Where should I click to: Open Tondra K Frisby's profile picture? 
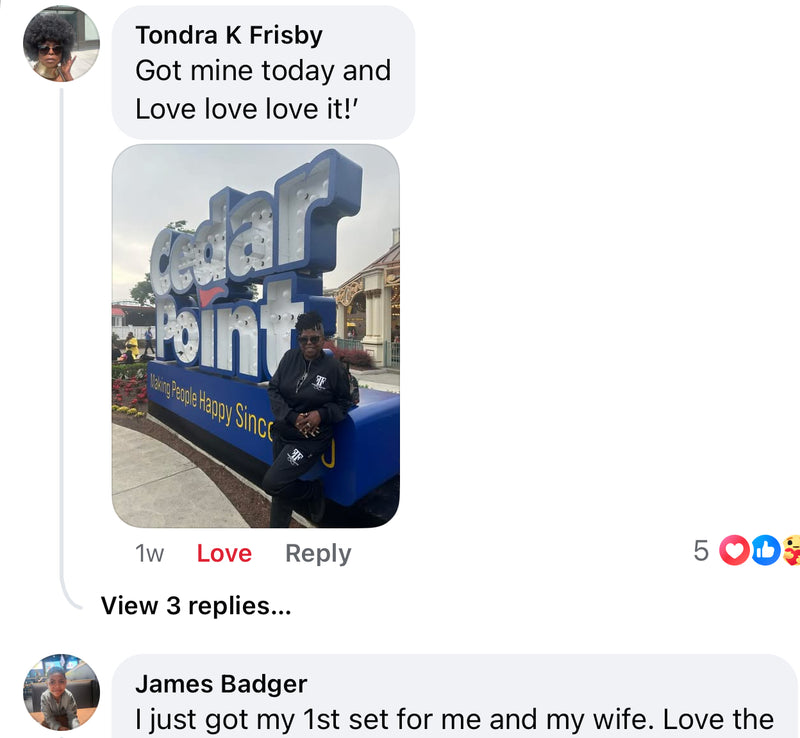pyautogui.click(x=61, y=44)
